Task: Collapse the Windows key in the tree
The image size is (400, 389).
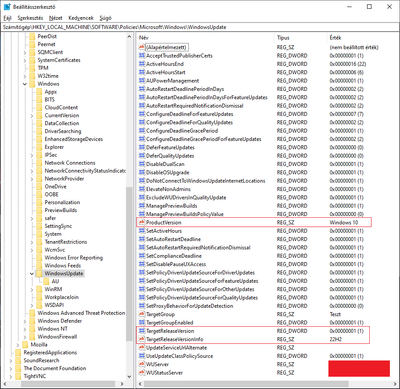Action: (x=25, y=84)
